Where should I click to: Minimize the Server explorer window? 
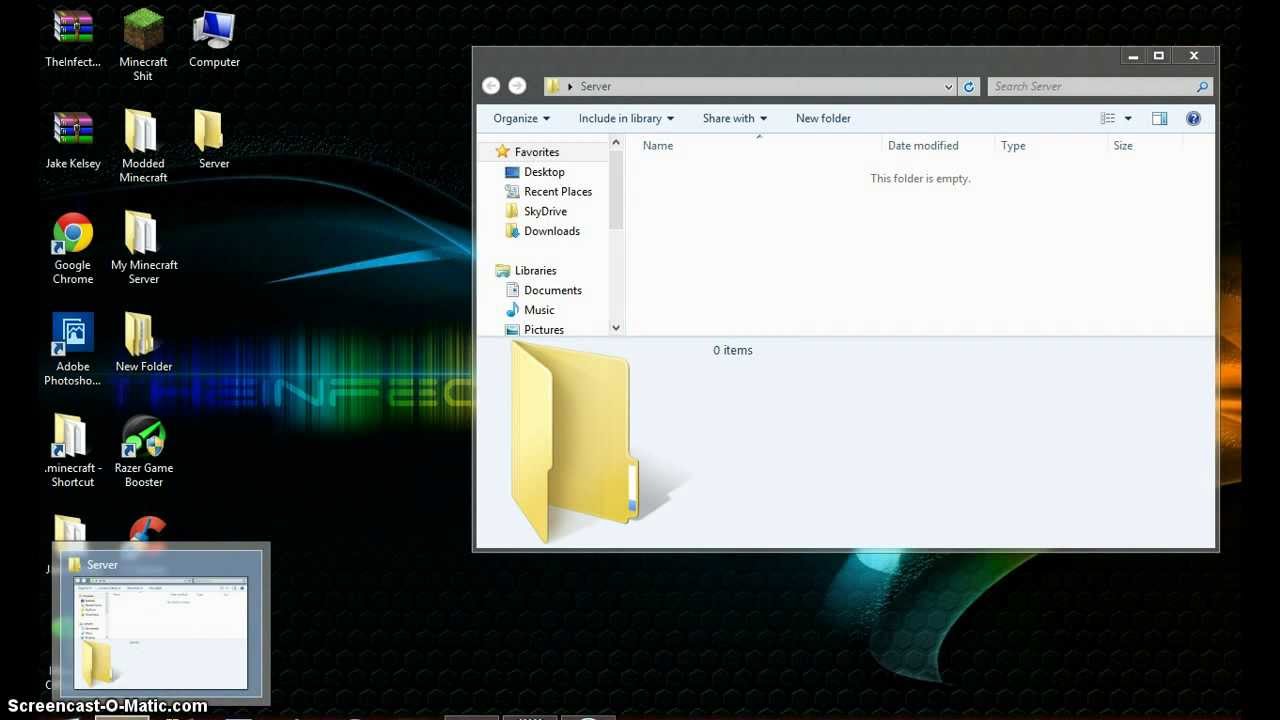point(1133,57)
